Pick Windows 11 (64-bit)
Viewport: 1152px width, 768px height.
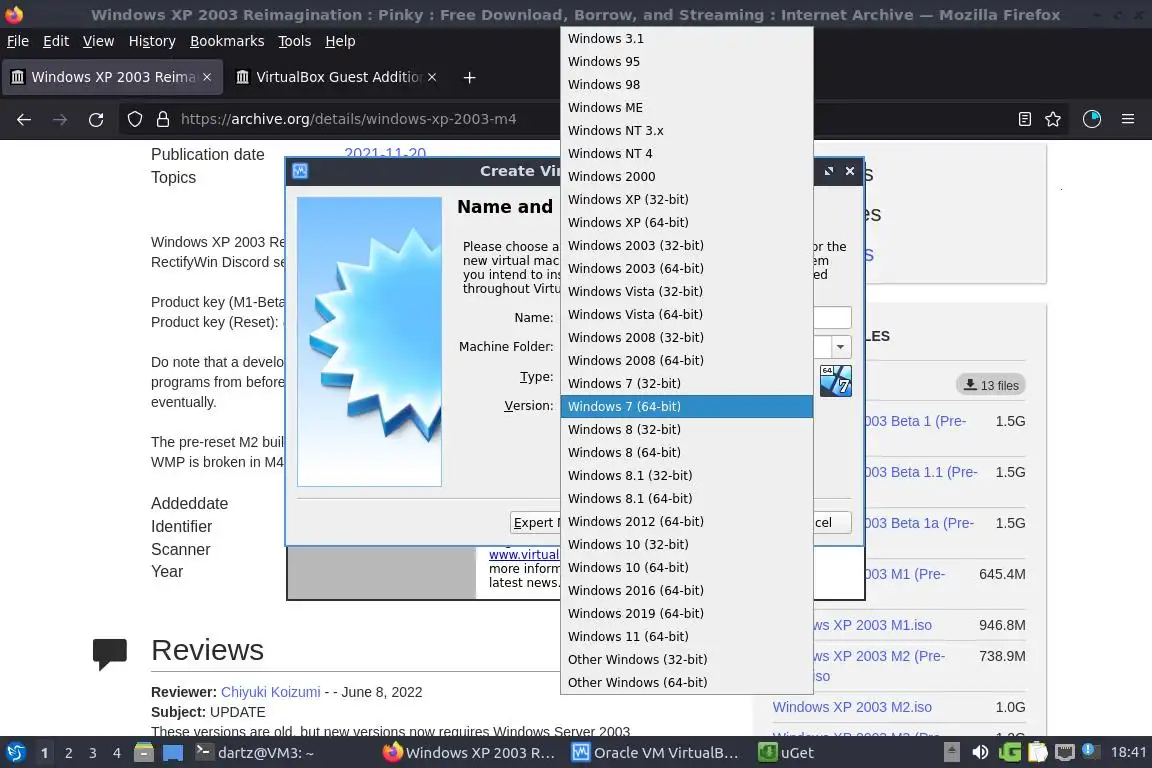tap(686, 636)
